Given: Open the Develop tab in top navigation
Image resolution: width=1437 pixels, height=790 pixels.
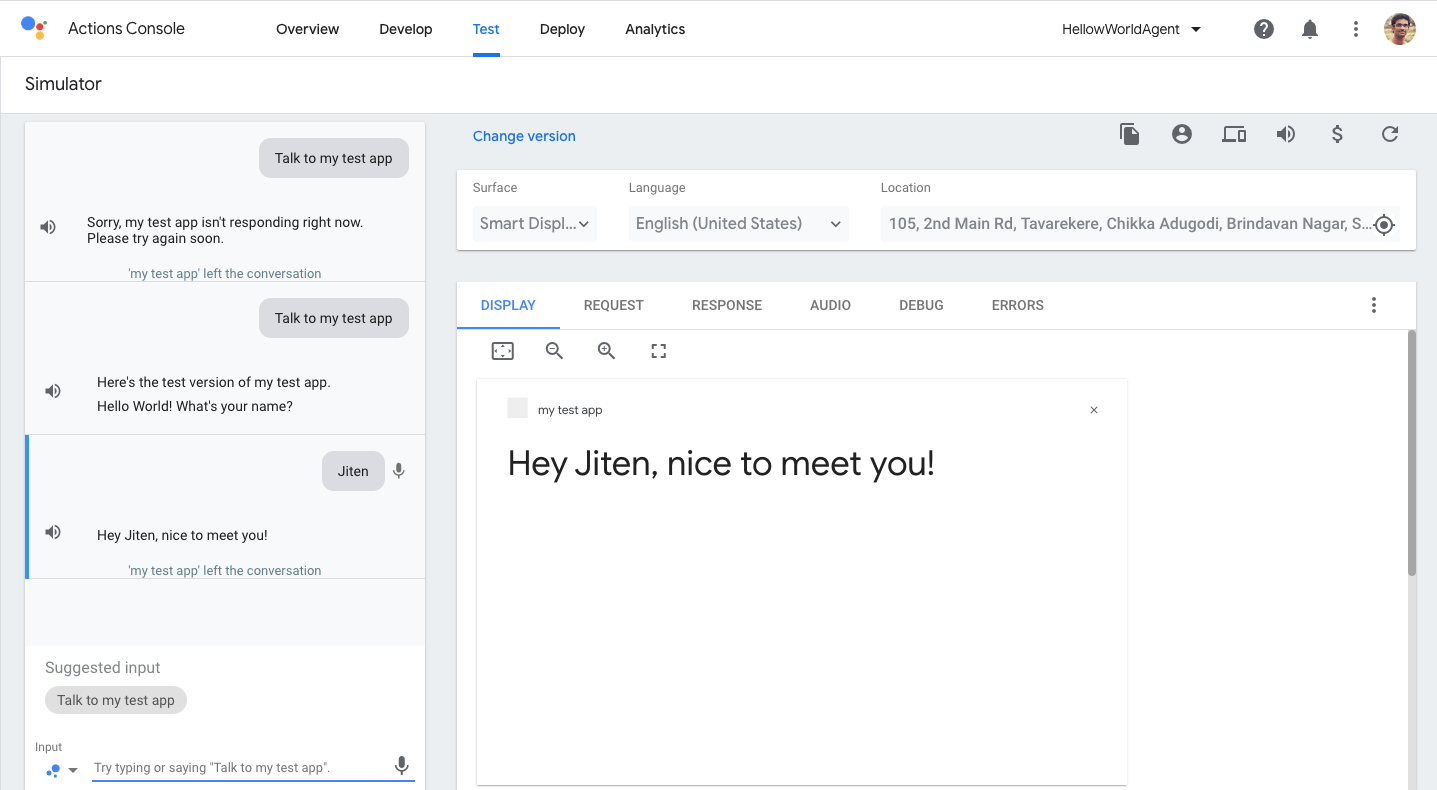Looking at the screenshot, I should tap(405, 30).
